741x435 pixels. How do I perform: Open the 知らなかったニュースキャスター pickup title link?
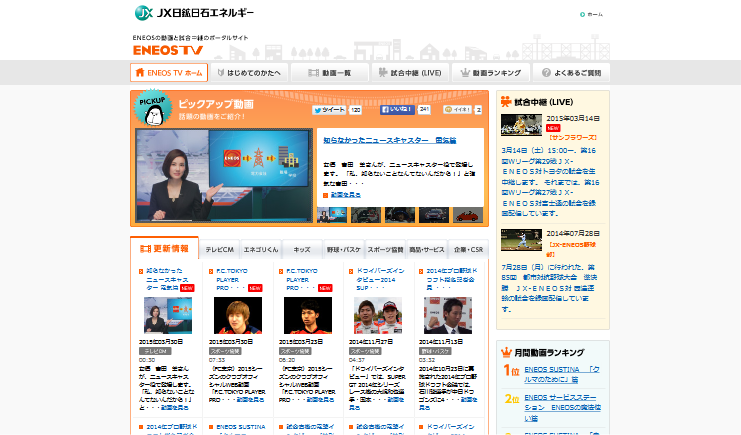pos(390,140)
